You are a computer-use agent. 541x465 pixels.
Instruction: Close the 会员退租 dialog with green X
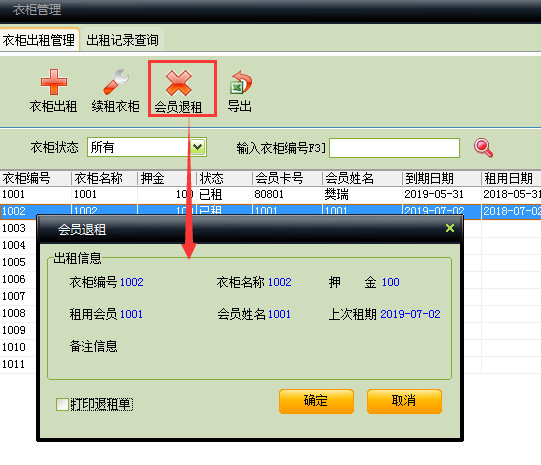450,228
